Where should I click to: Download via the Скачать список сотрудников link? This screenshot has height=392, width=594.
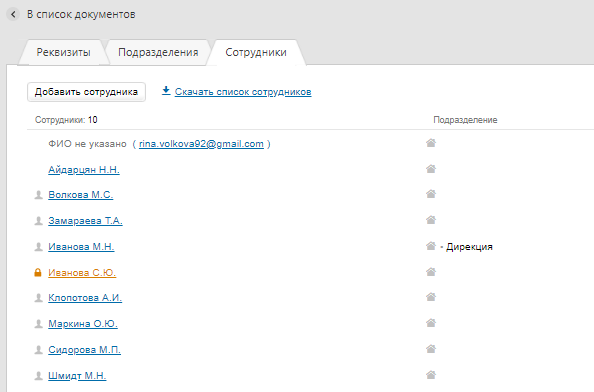pos(243,92)
